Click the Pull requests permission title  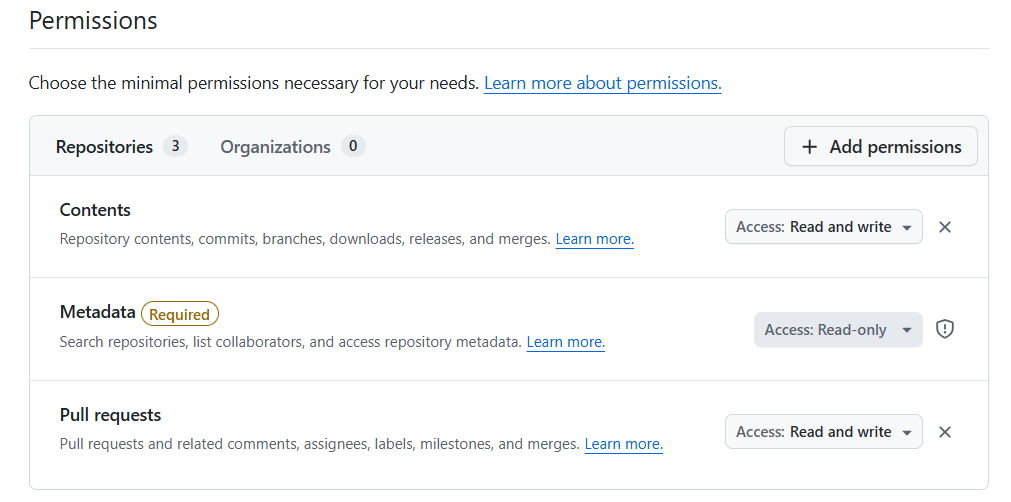coord(110,415)
